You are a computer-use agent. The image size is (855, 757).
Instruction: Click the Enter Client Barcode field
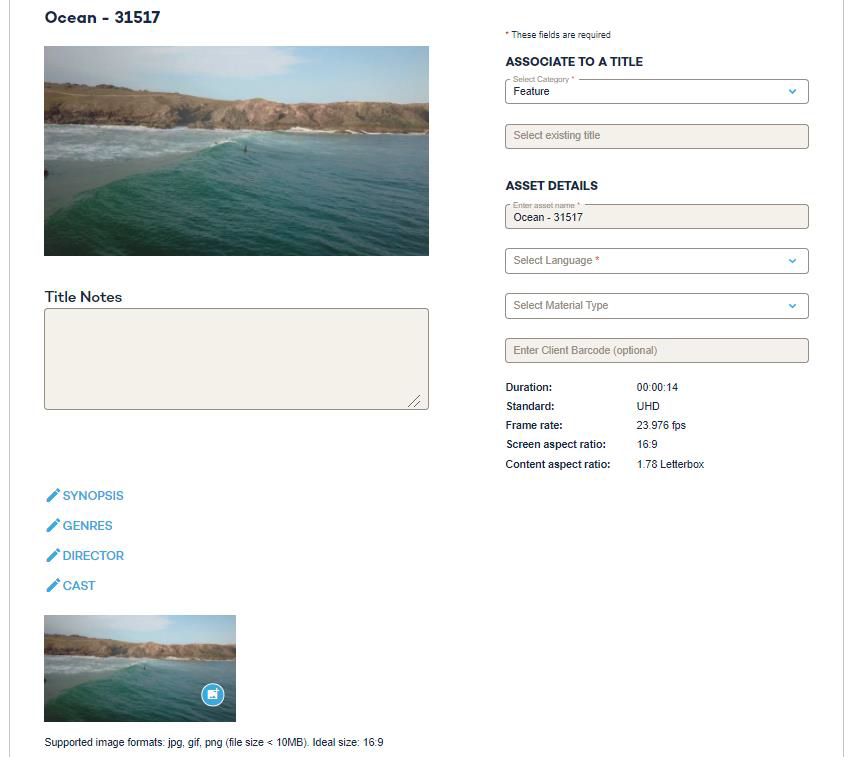click(x=657, y=350)
